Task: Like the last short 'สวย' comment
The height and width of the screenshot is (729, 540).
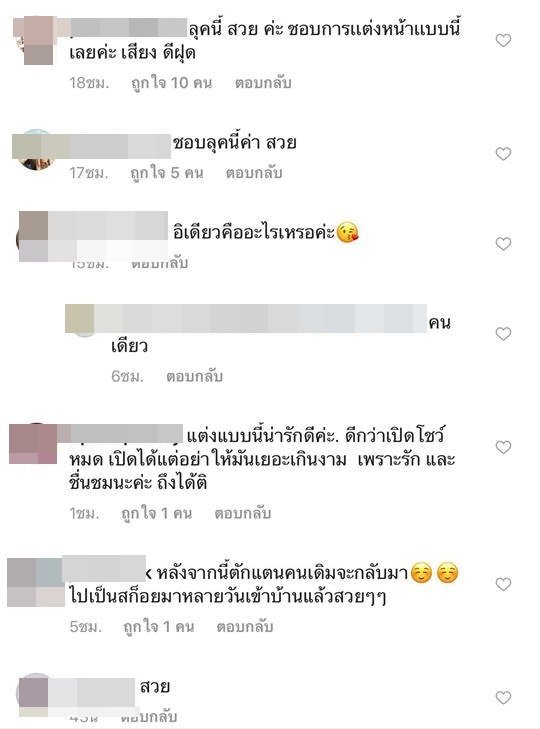Action: point(503,698)
